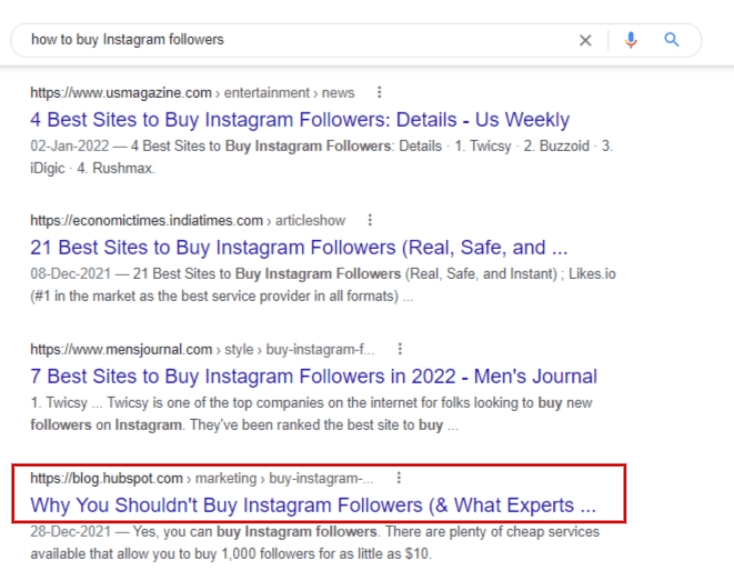Click the https://www.mensjournal.com URL breadcrumb

click(x=121, y=349)
